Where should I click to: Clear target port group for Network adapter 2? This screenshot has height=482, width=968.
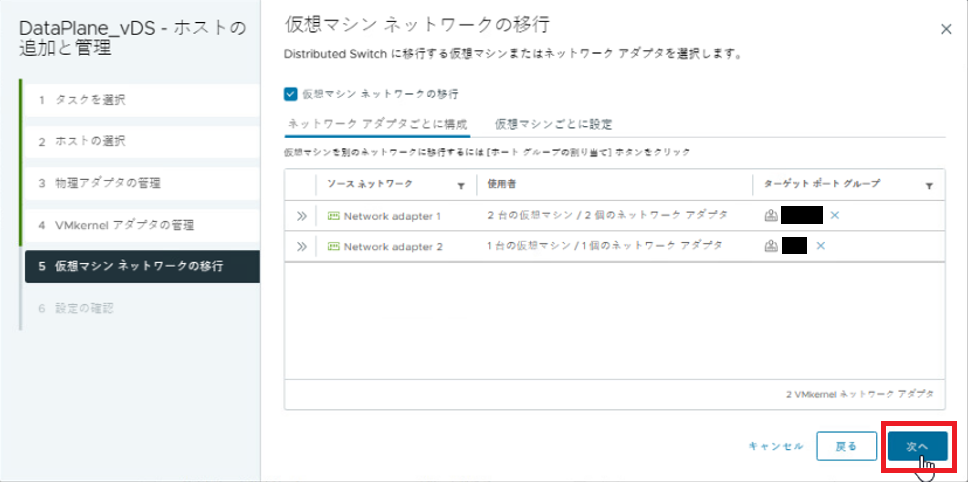pos(820,246)
